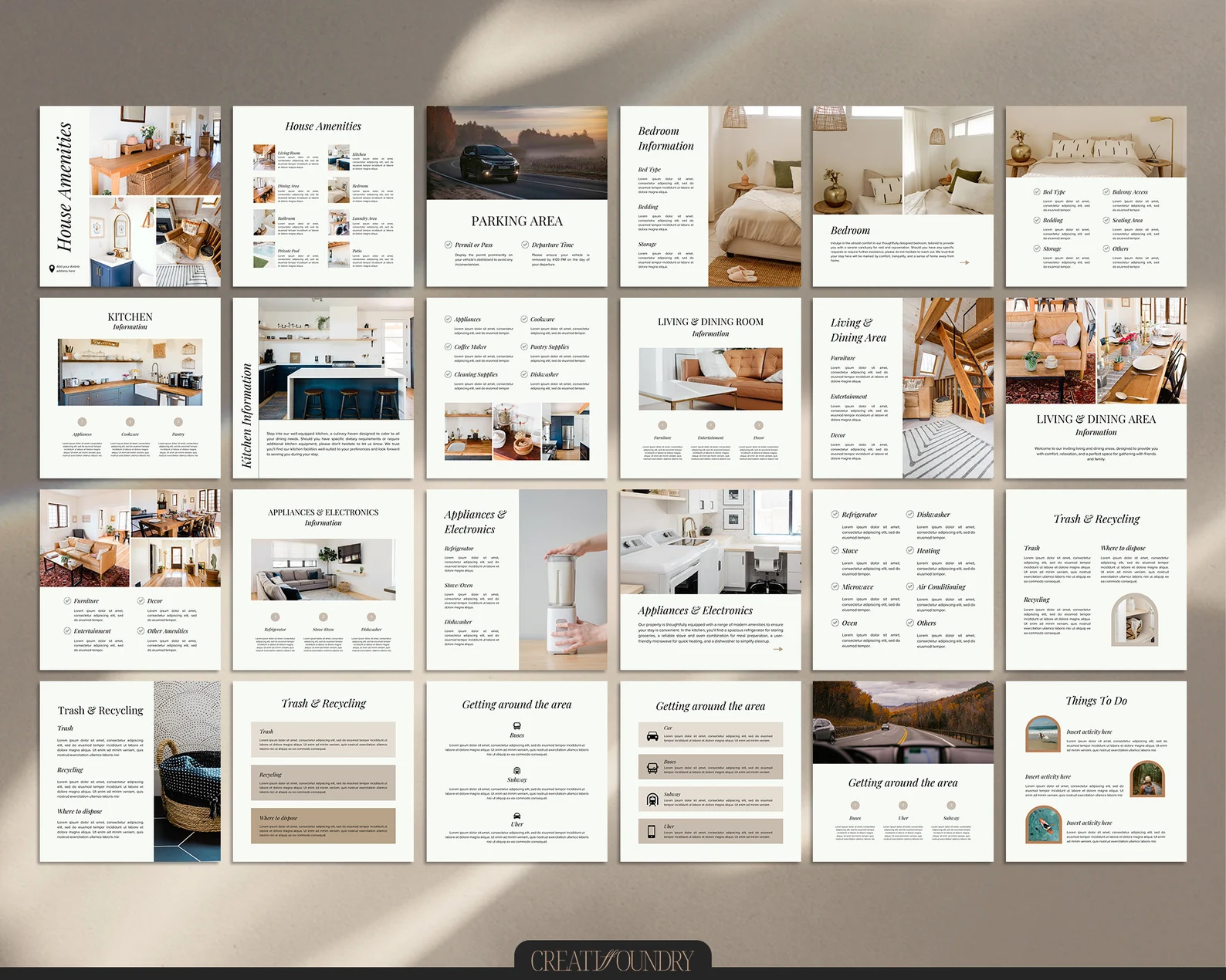
Task: Click the centered bus icon above Buses label
Action: pos(516,726)
